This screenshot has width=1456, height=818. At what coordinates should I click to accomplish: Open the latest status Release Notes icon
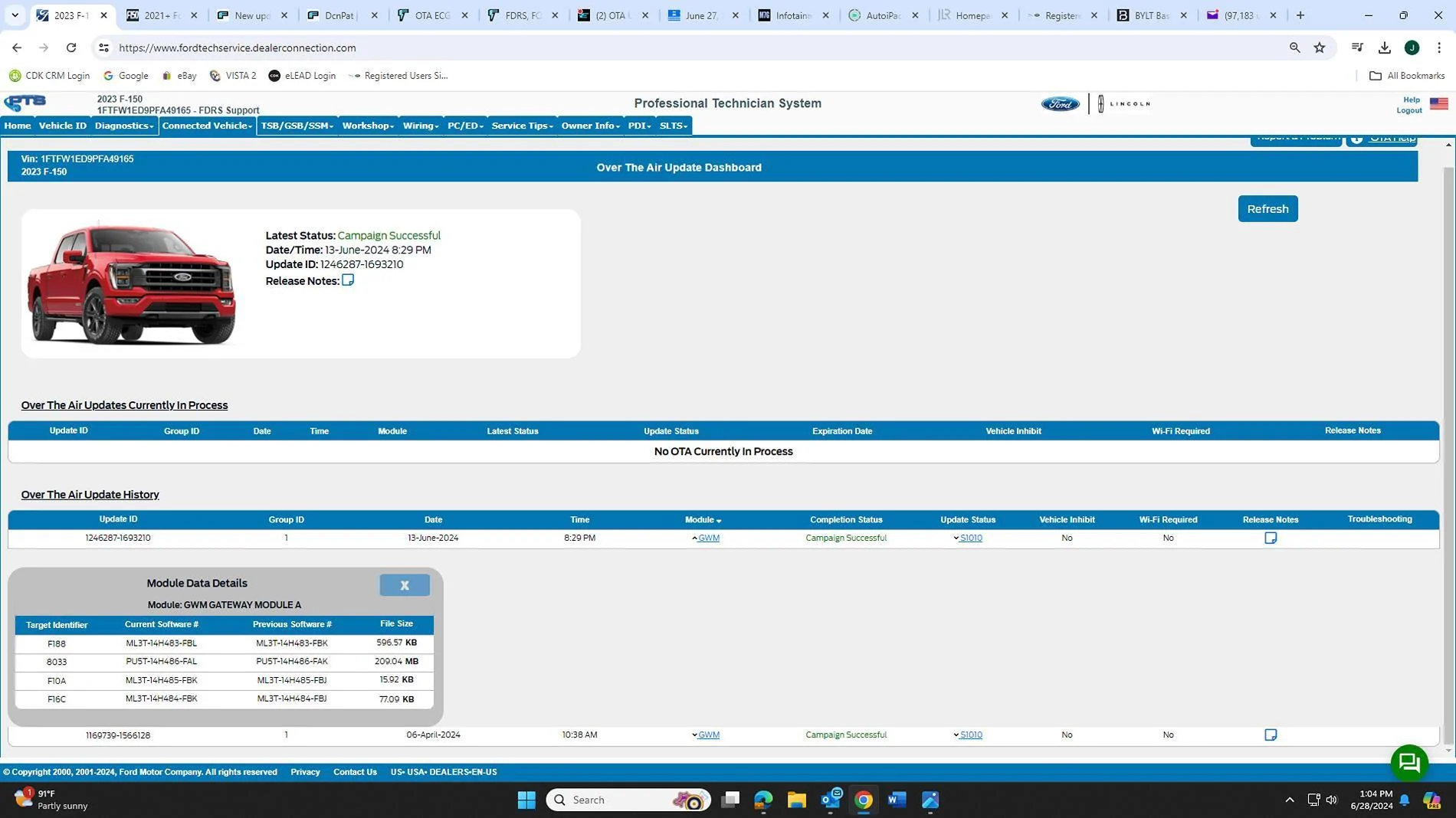pyautogui.click(x=348, y=280)
